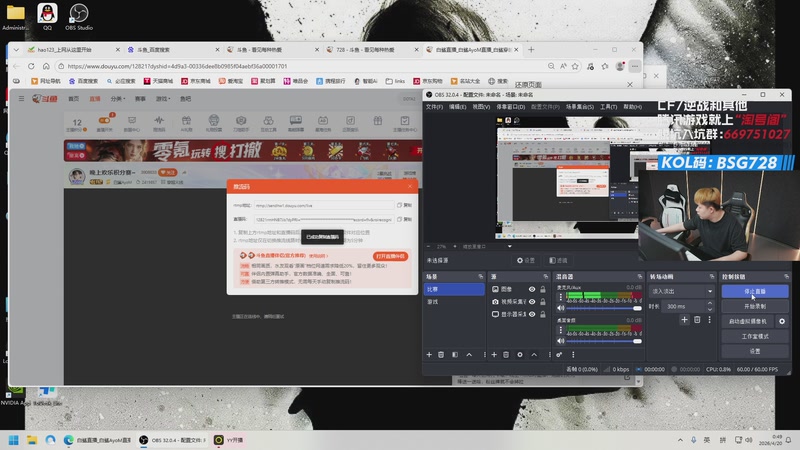Open OBS 视图(V) menu

tap(481, 107)
